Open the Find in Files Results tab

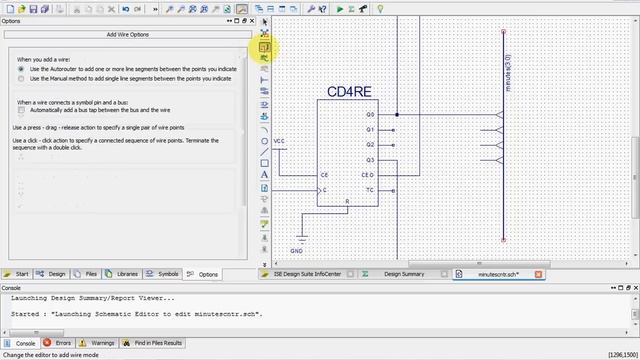coord(153,343)
